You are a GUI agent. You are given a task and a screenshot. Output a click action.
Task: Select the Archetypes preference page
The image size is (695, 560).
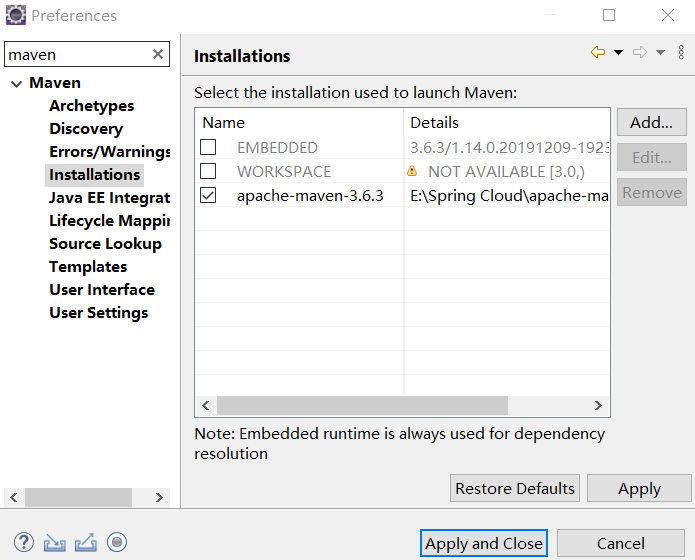tap(92, 106)
